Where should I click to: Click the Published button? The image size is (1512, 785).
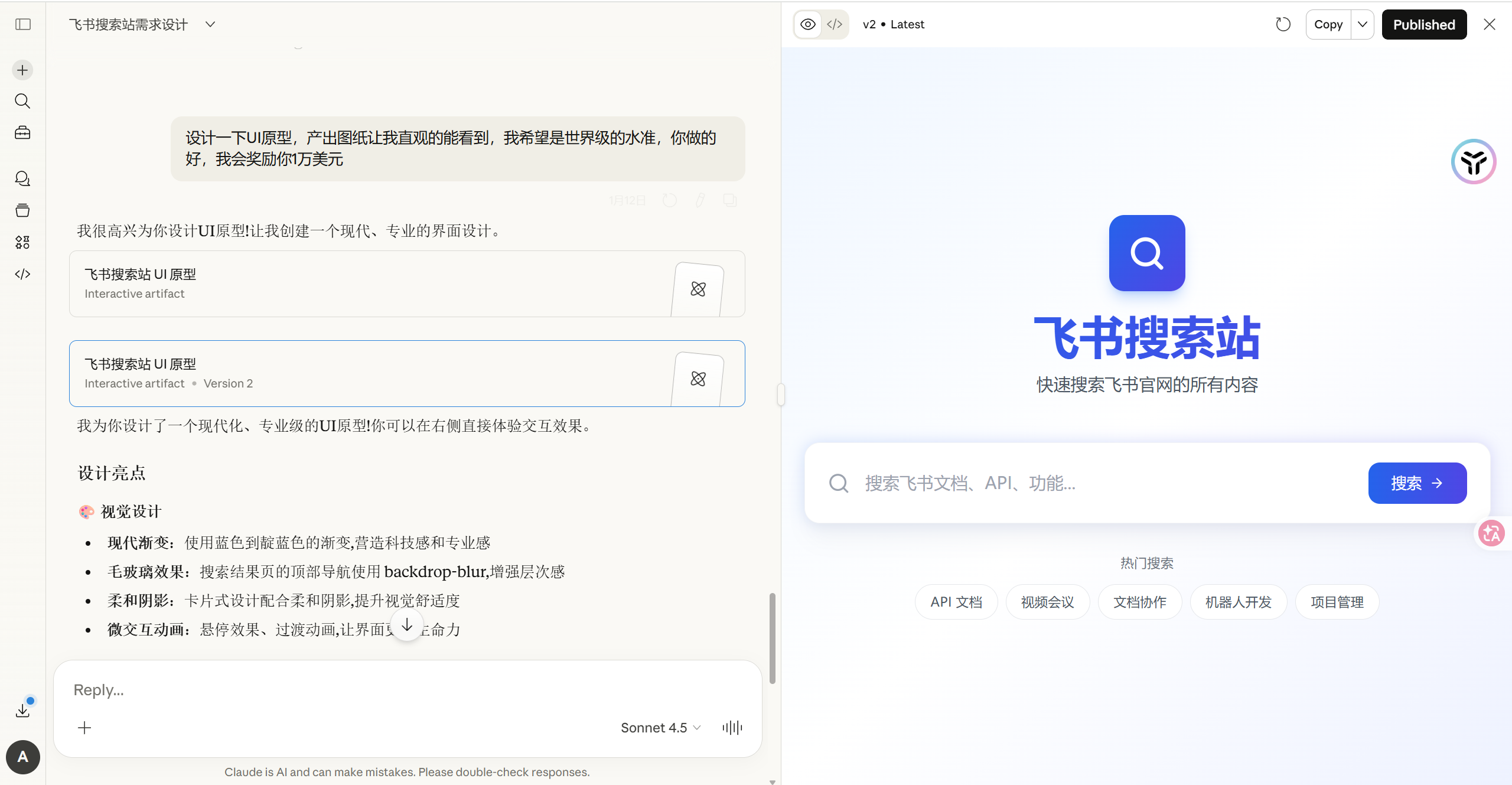(x=1424, y=24)
